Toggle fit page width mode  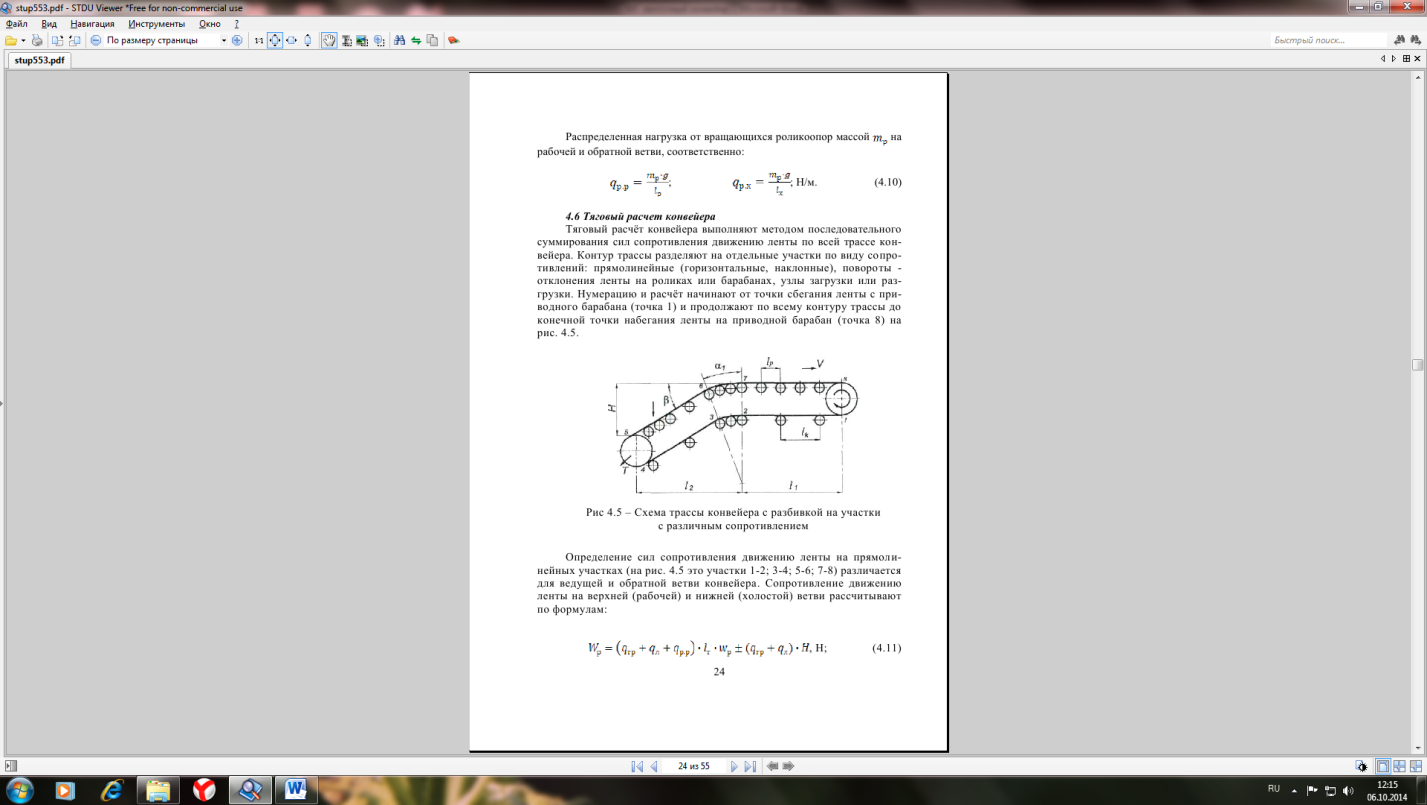click(x=291, y=40)
